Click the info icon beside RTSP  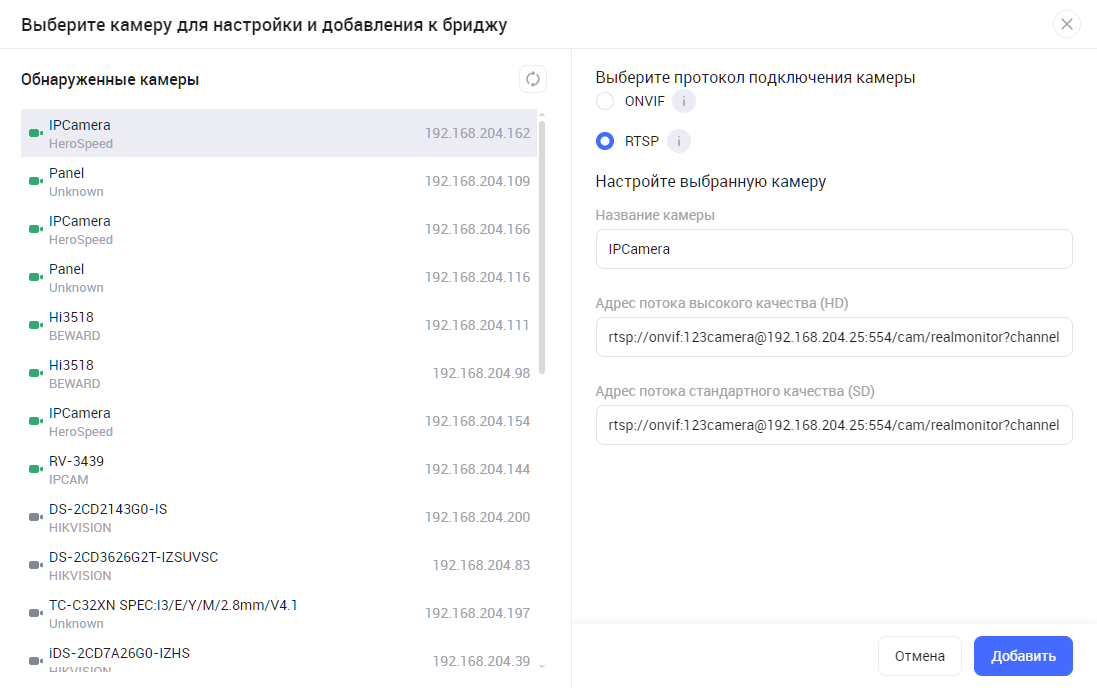pos(679,141)
